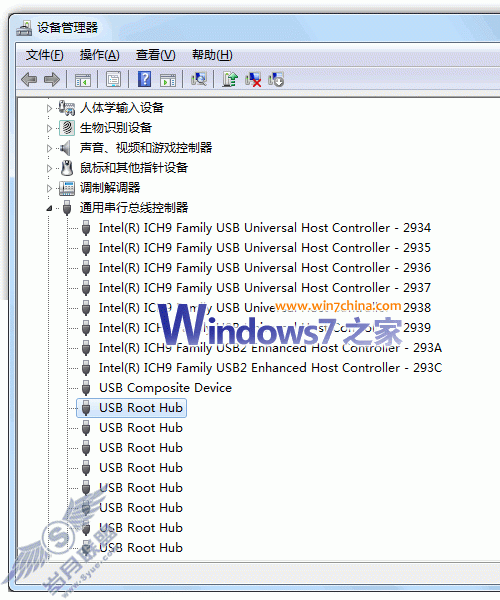Open the 帮助(H) menu
The height and width of the screenshot is (600, 500).
pyautogui.click(x=212, y=55)
